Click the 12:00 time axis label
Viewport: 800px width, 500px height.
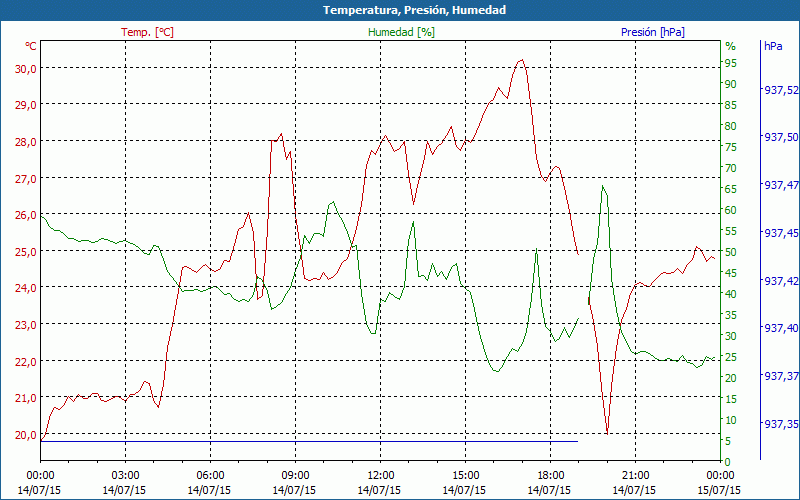pyautogui.click(x=380, y=476)
